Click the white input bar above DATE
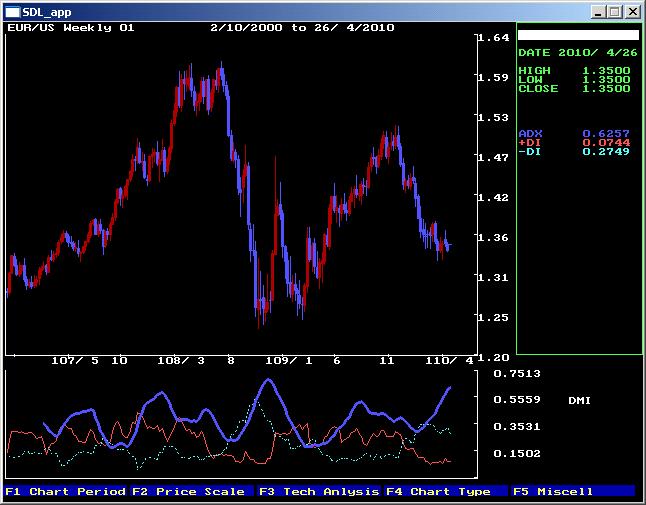The width and height of the screenshot is (646, 505). (x=578, y=35)
